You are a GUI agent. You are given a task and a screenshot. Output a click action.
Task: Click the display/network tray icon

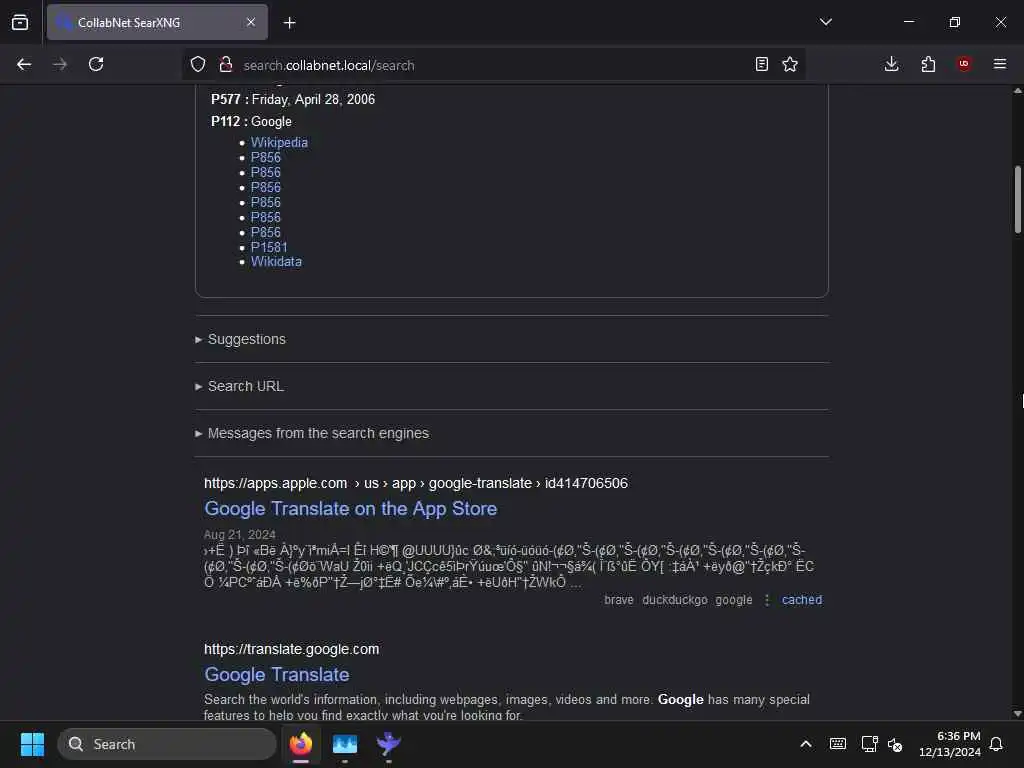pos(869,744)
